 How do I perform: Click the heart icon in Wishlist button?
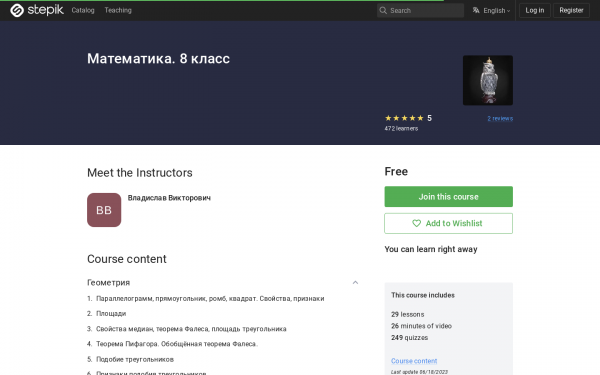416,223
